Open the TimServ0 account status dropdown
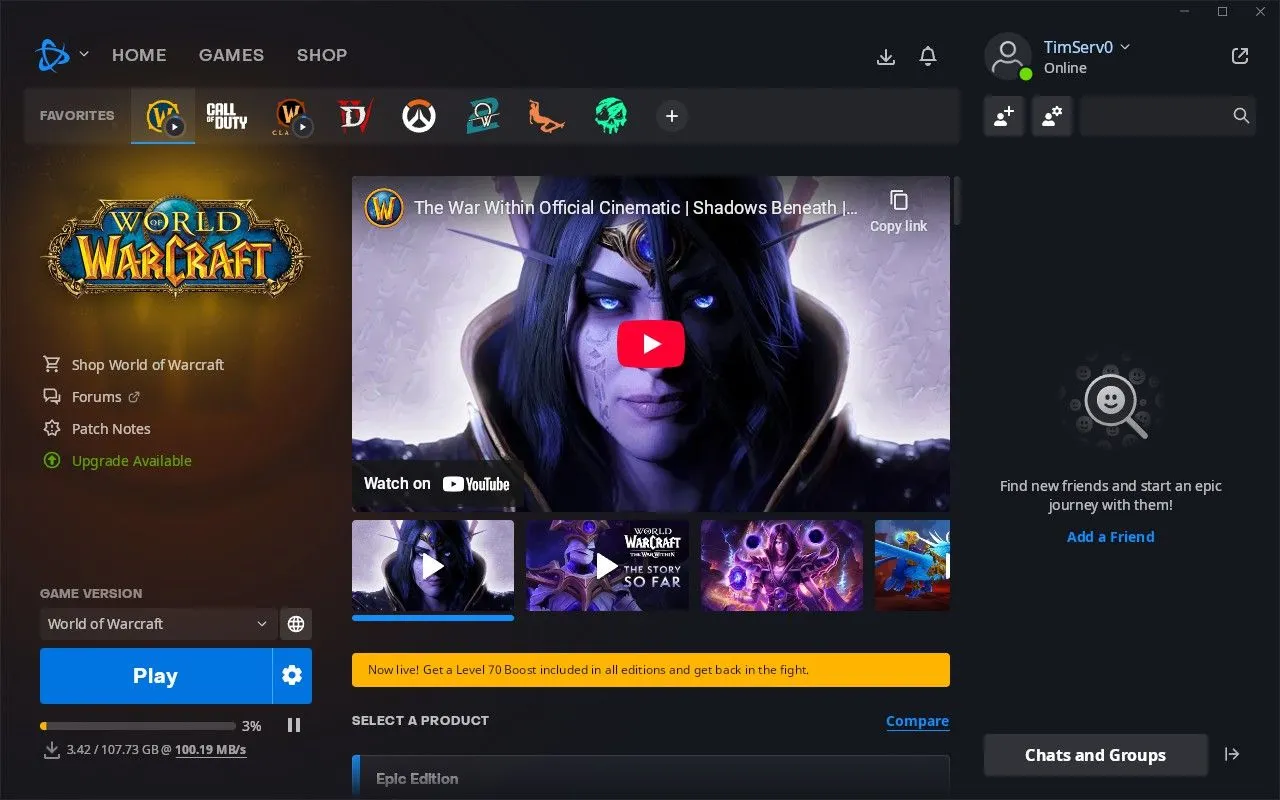Image resolution: width=1280 pixels, height=800 pixels. (x=1126, y=47)
